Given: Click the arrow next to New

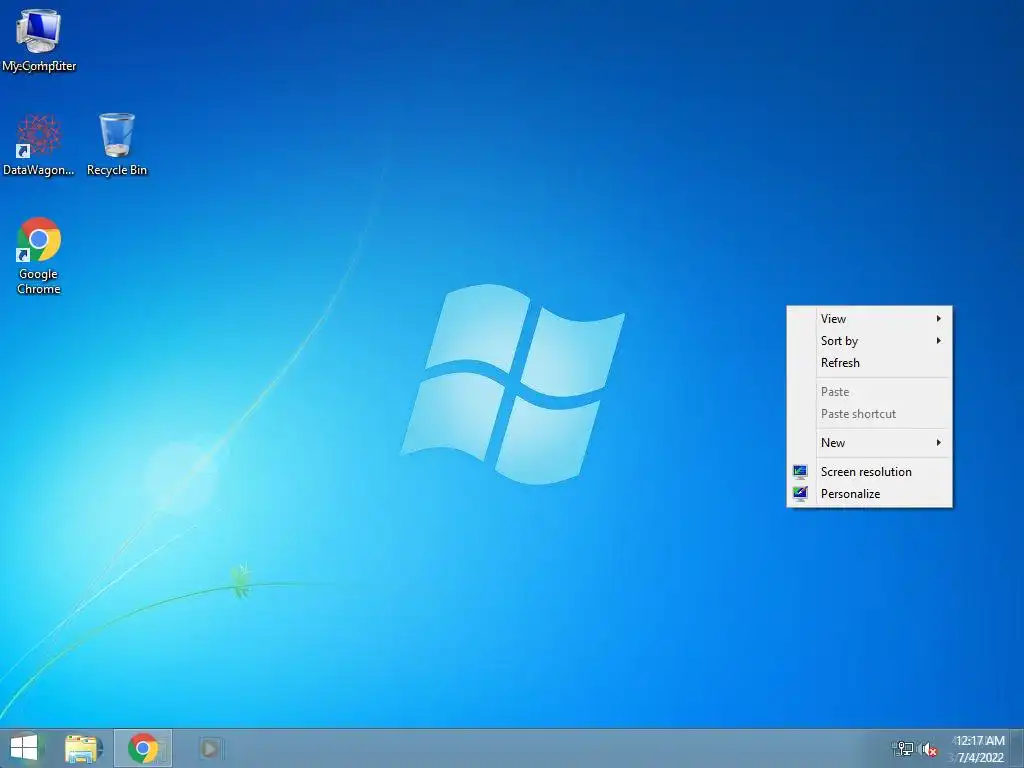Looking at the screenshot, I should click(x=938, y=443).
